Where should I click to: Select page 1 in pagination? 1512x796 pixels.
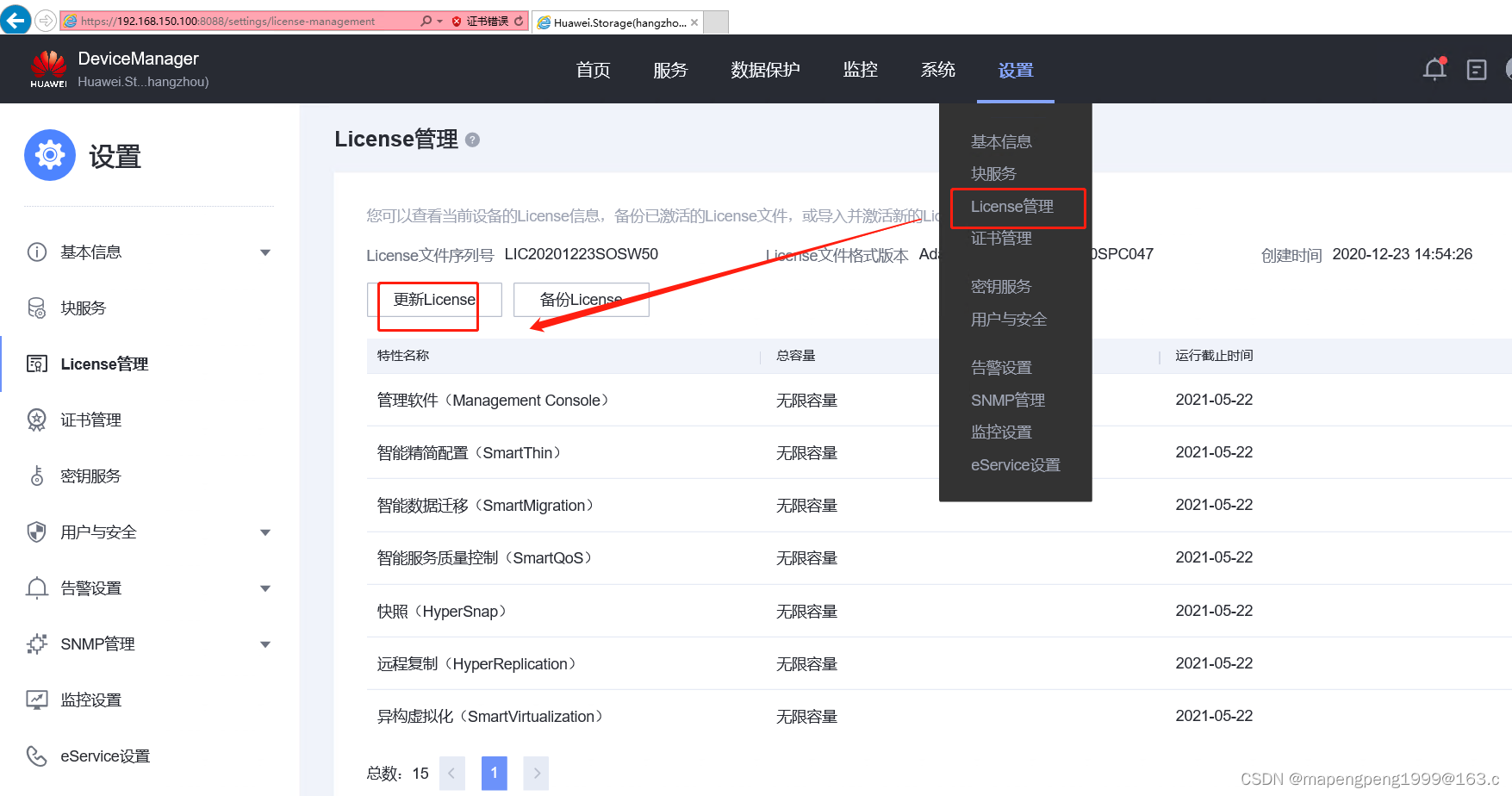(494, 773)
